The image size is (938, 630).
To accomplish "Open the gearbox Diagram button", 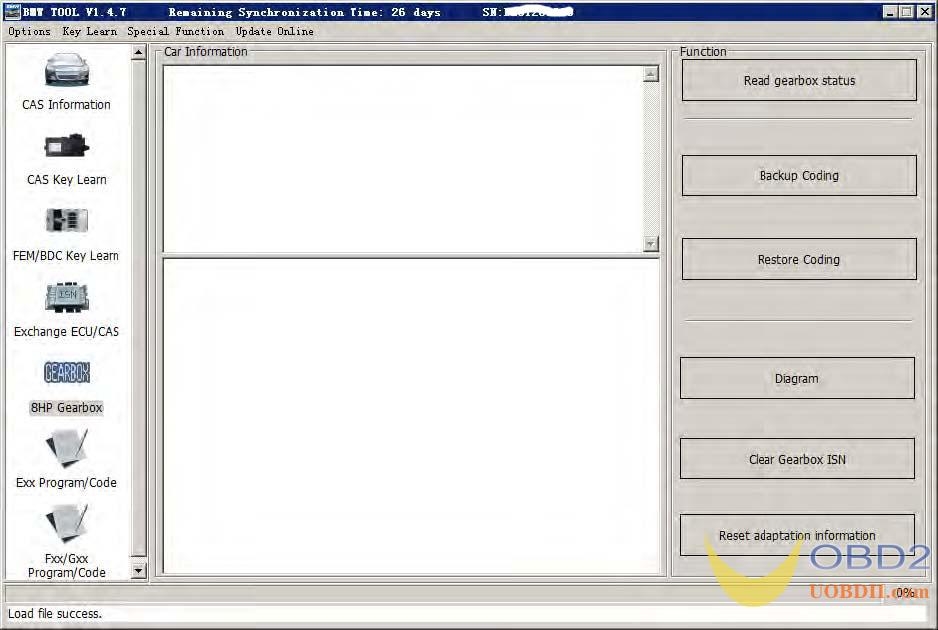I will [797, 378].
